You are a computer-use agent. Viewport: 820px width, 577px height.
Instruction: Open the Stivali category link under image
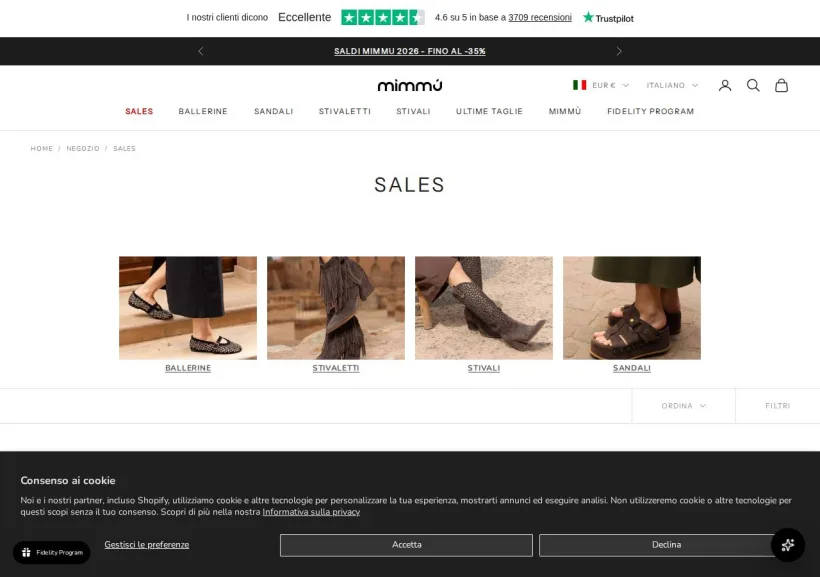click(x=484, y=368)
